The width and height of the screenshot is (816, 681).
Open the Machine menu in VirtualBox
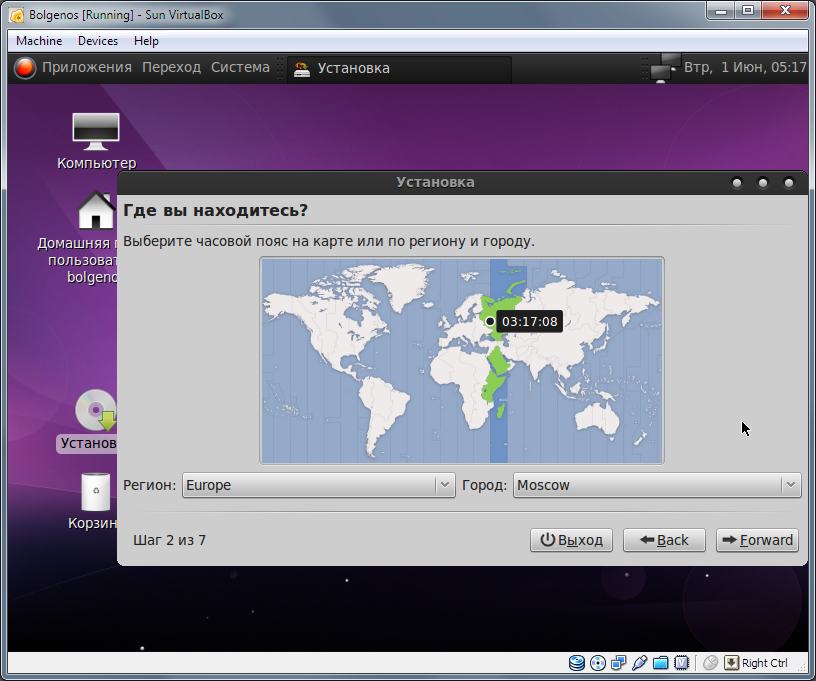click(x=39, y=41)
